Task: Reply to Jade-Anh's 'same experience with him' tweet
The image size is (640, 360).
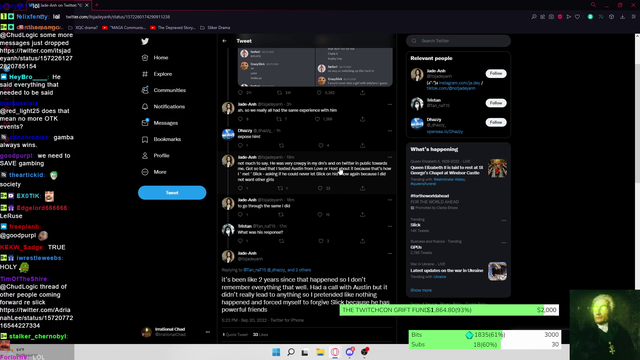Action: click(240, 119)
